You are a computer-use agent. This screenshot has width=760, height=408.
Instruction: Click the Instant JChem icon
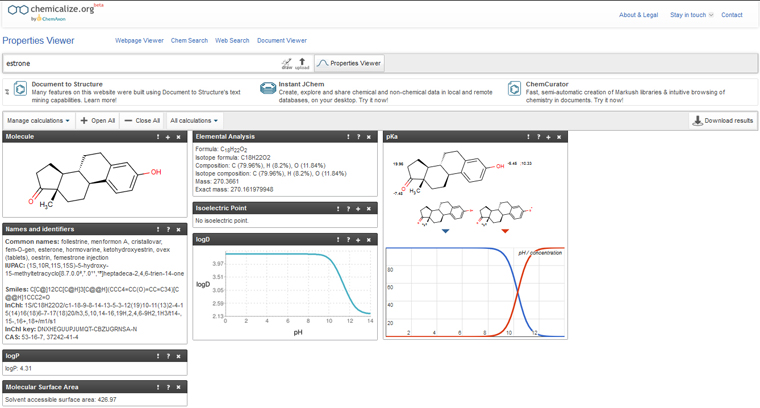coord(267,90)
